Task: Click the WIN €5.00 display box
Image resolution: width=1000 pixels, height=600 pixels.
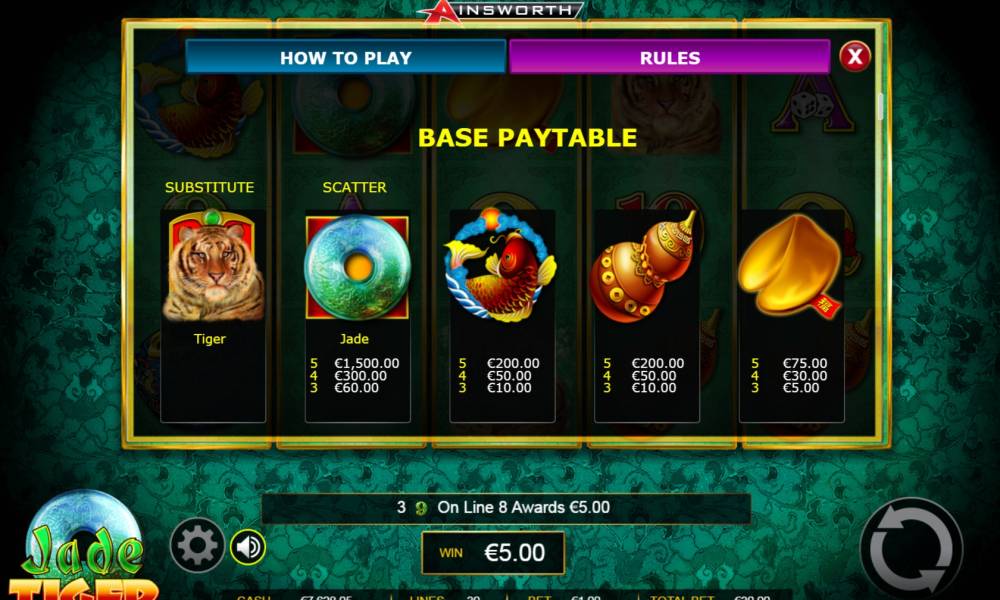Action: tap(493, 552)
